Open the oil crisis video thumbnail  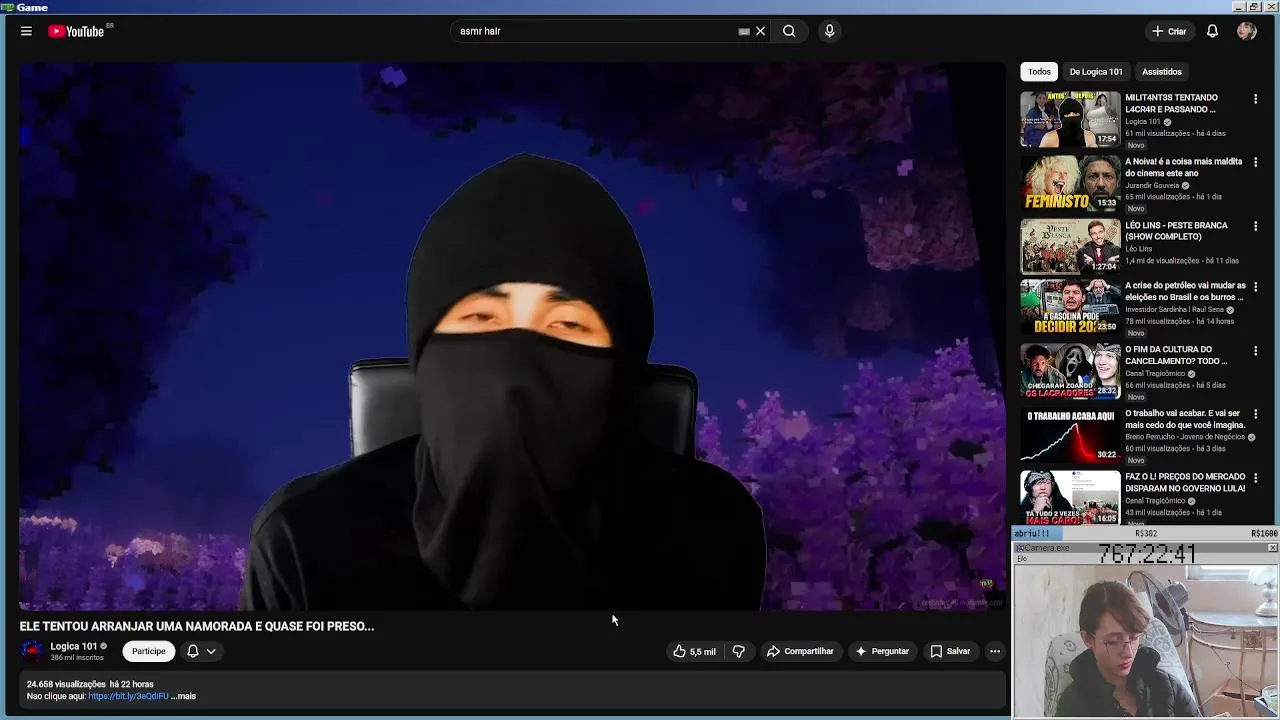click(x=1070, y=308)
